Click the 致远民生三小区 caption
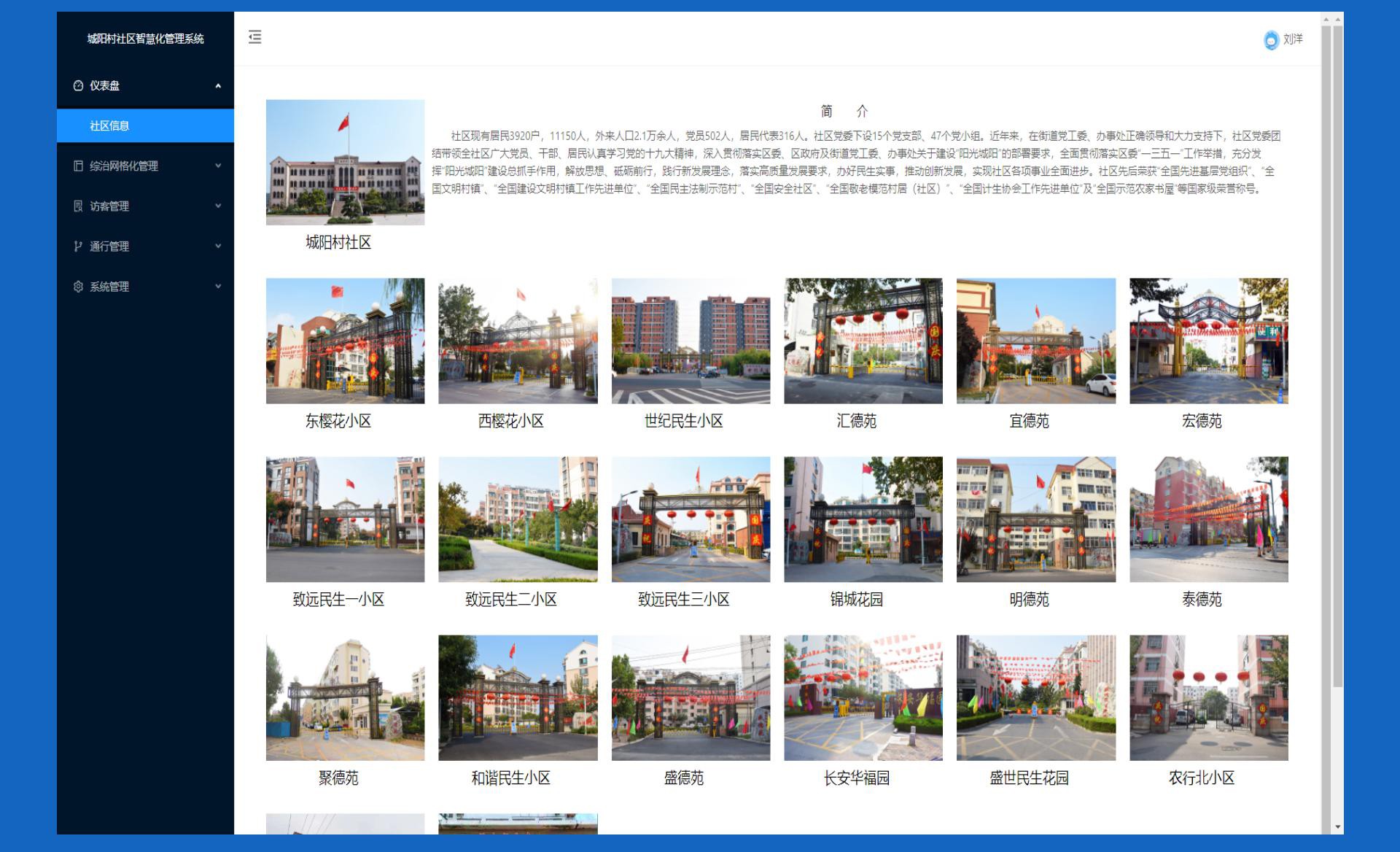This screenshot has height=852, width=1400. pyautogui.click(x=684, y=600)
